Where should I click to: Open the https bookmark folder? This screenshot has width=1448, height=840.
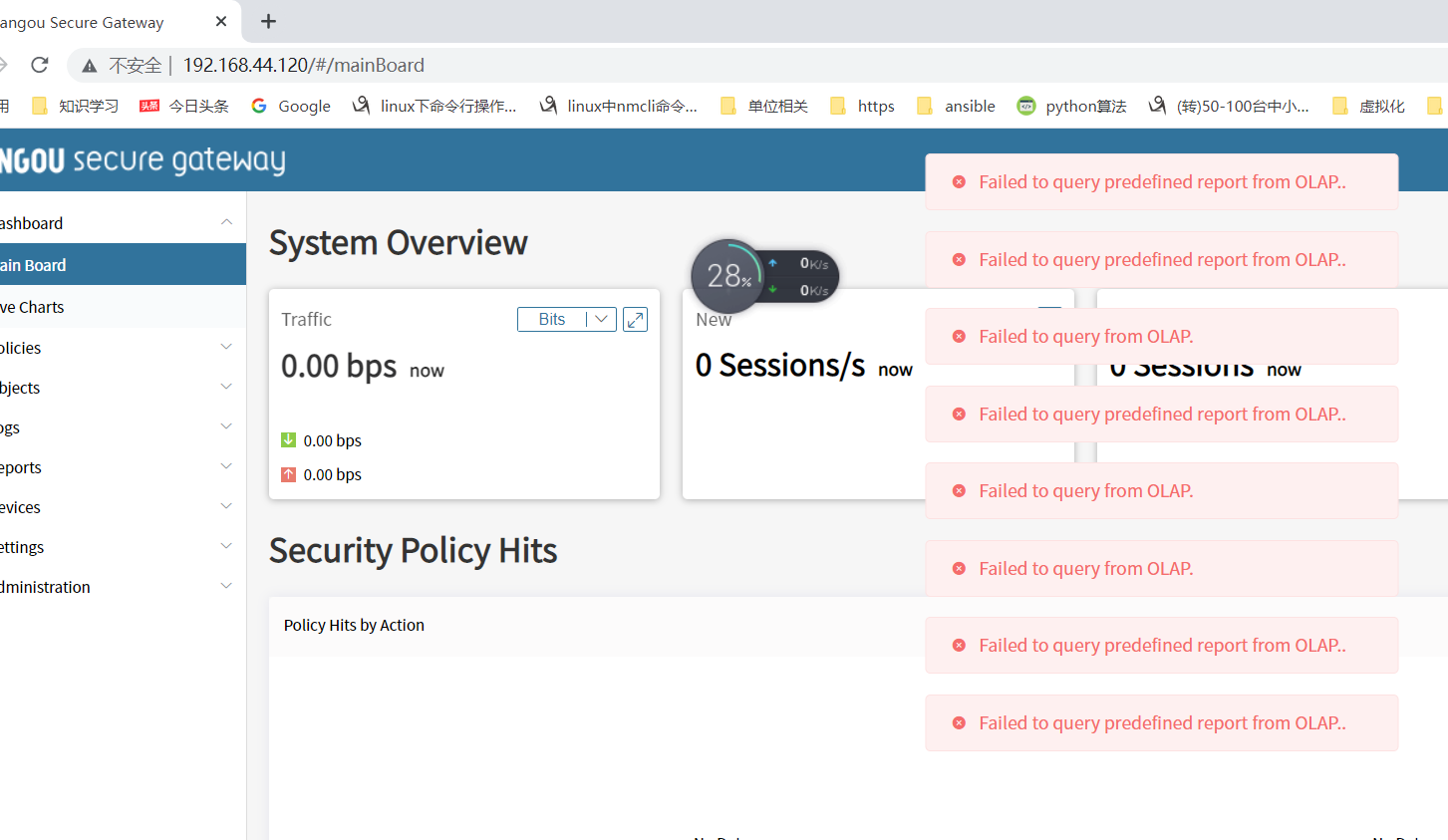coord(863,106)
